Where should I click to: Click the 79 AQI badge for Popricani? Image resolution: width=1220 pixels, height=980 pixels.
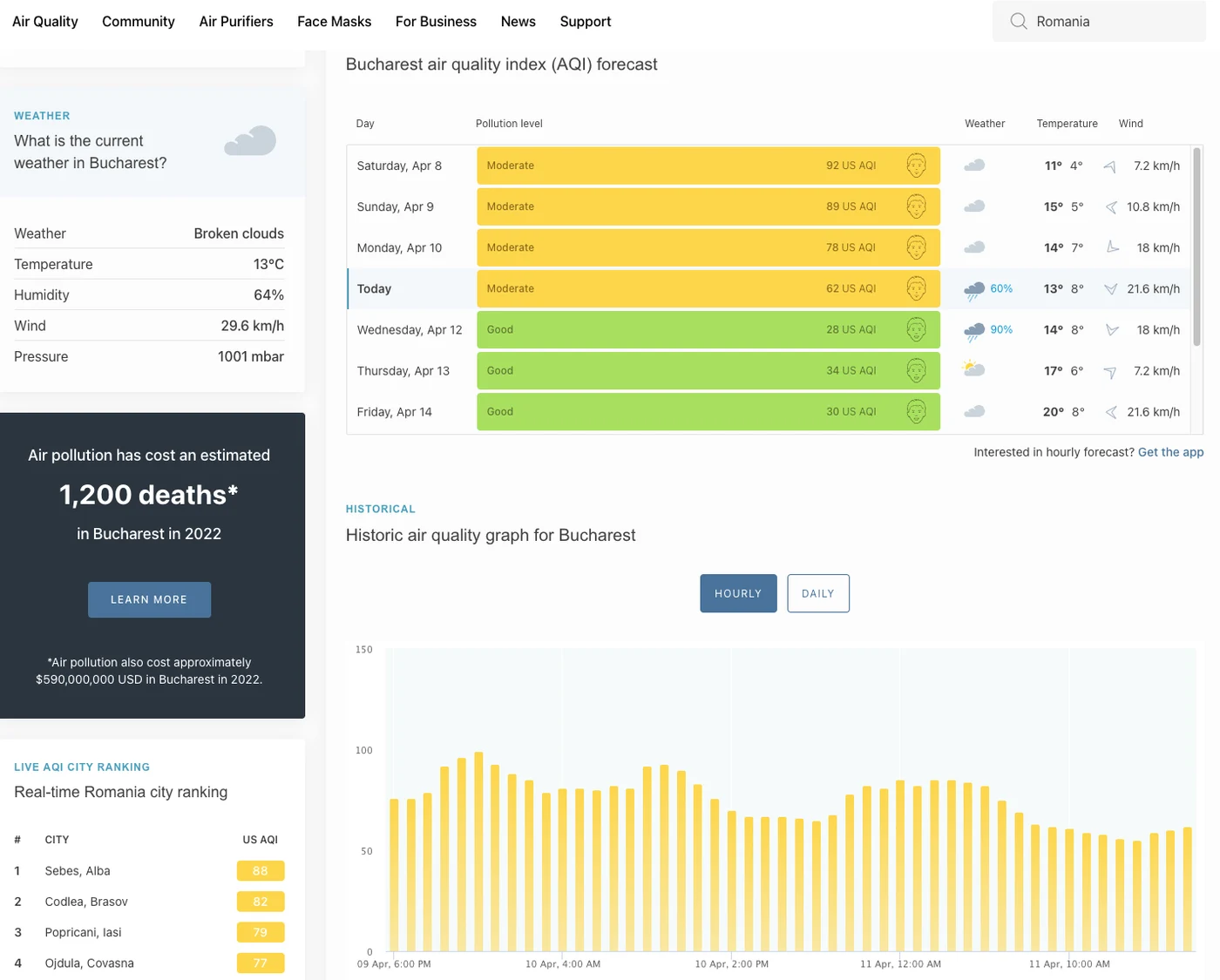(261, 932)
